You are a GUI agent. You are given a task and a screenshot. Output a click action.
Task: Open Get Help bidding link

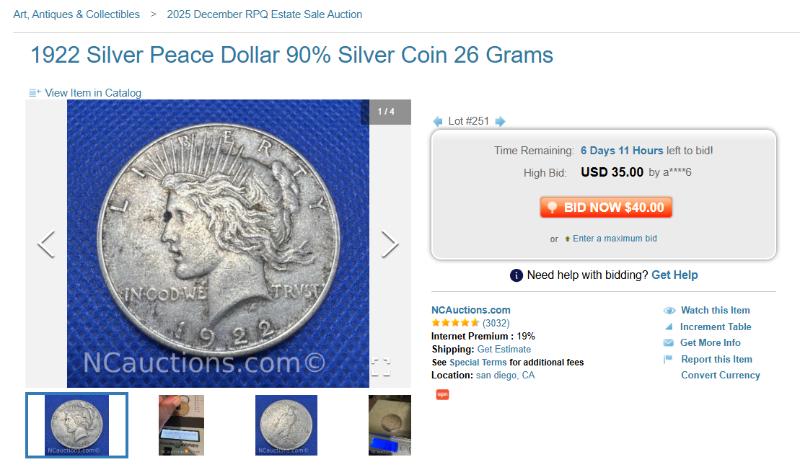(674, 275)
